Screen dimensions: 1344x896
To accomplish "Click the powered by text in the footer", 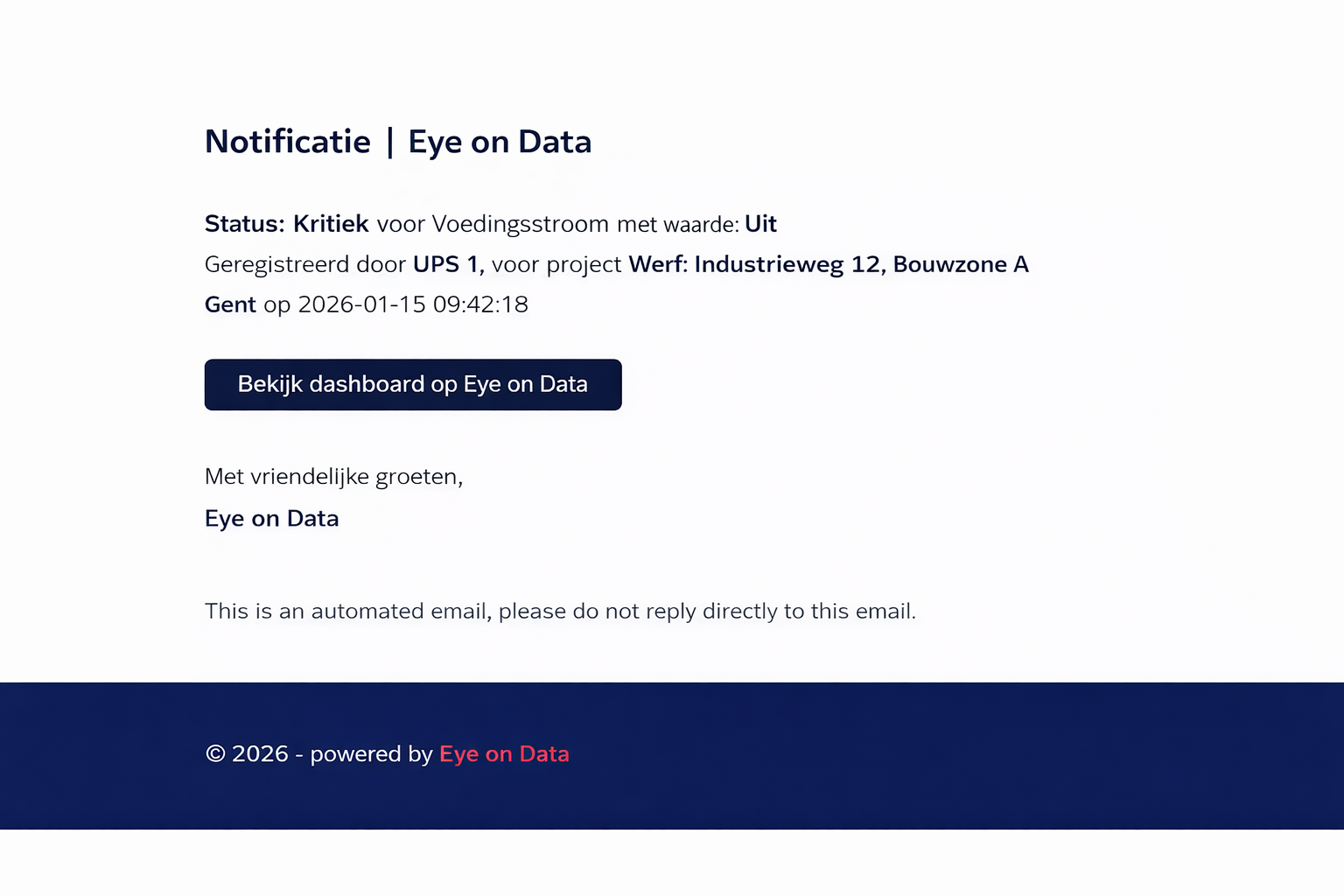I will click(371, 754).
